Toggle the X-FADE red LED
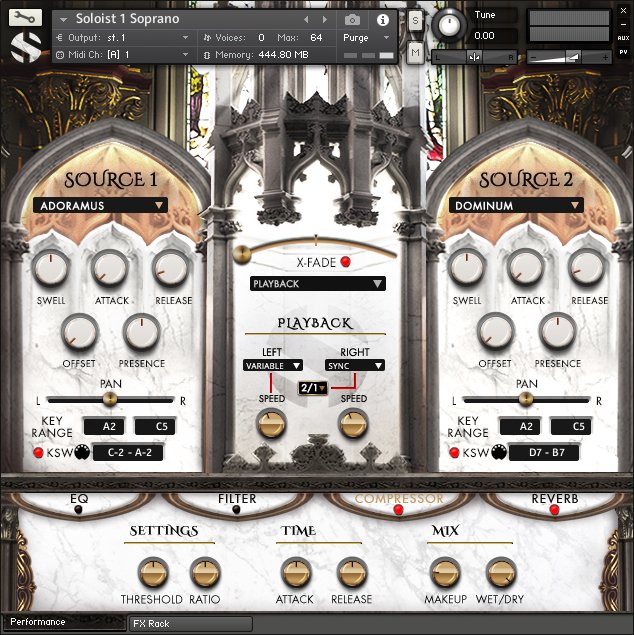This screenshot has height=635, width=634. click(x=346, y=263)
